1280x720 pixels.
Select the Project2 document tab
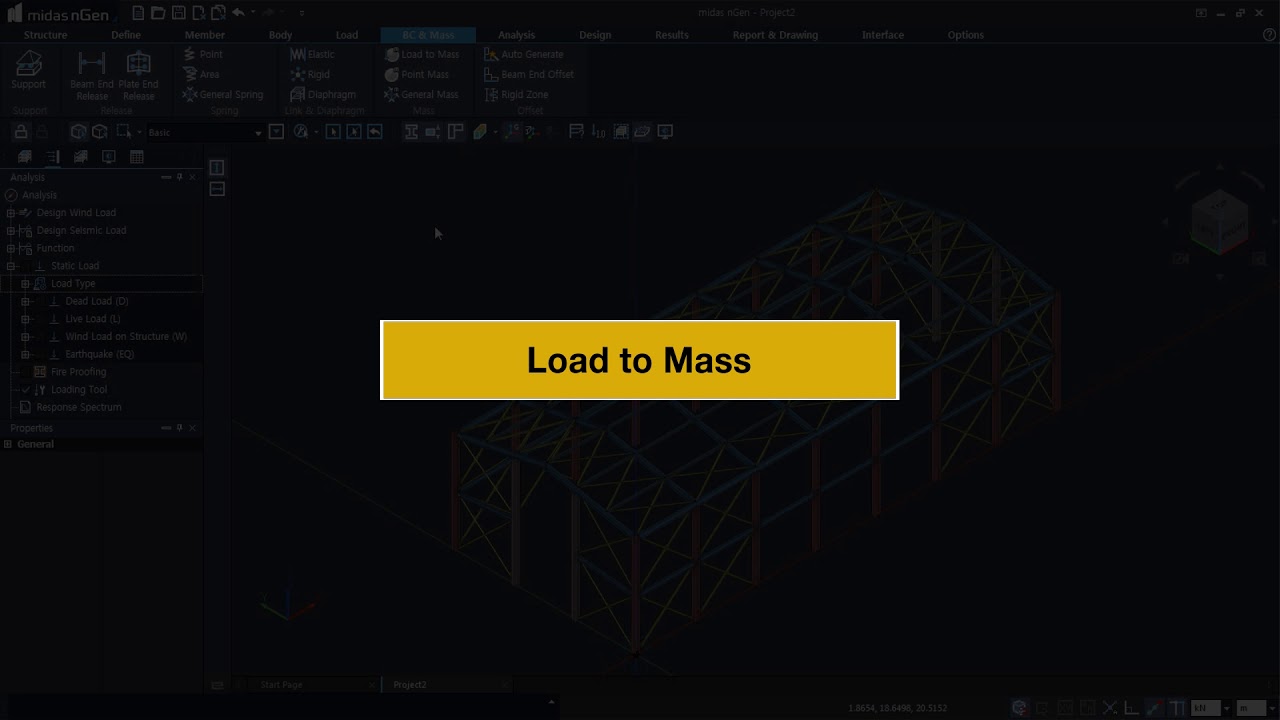click(x=410, y=685)
